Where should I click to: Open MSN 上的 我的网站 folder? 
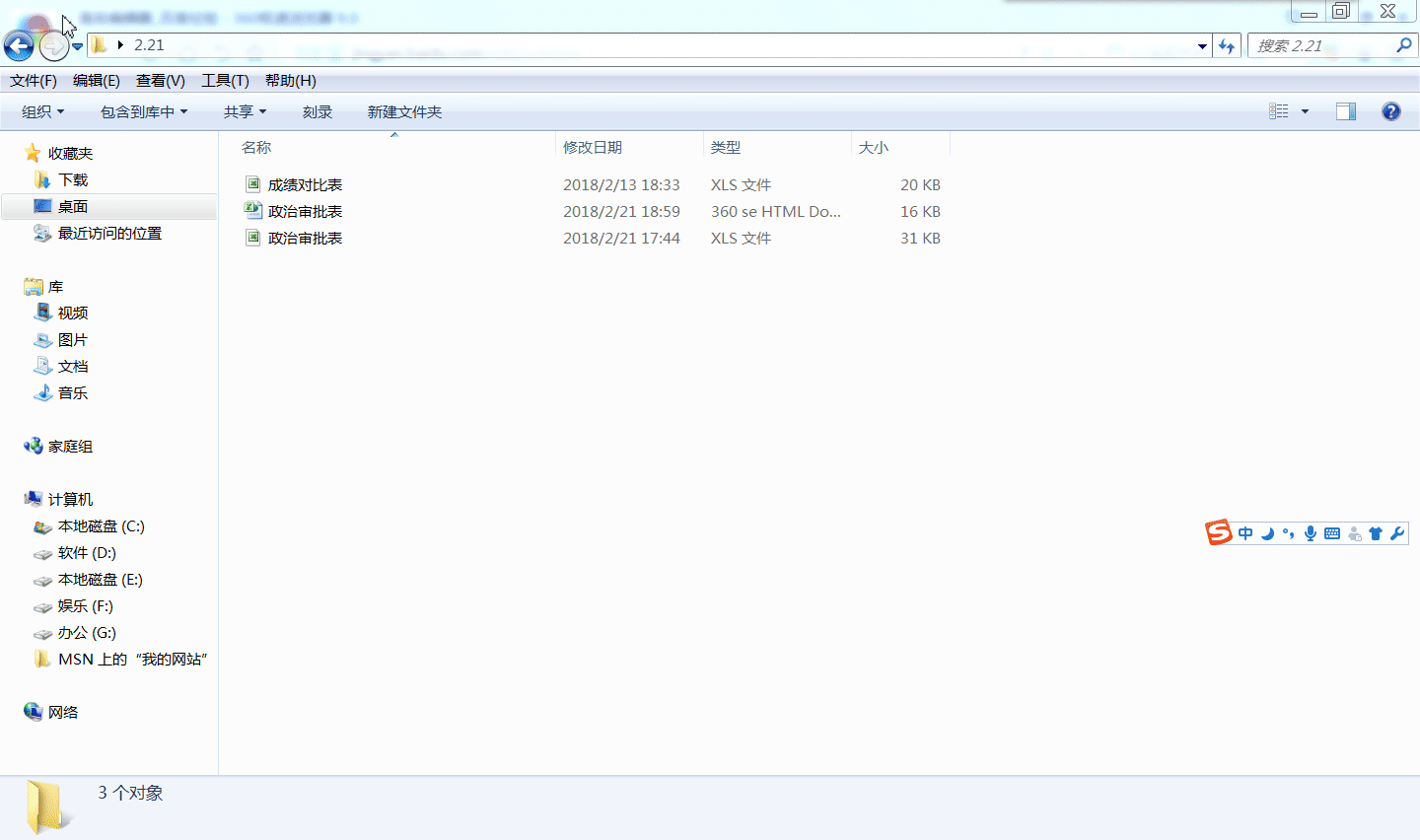click(x=132, y=660)
